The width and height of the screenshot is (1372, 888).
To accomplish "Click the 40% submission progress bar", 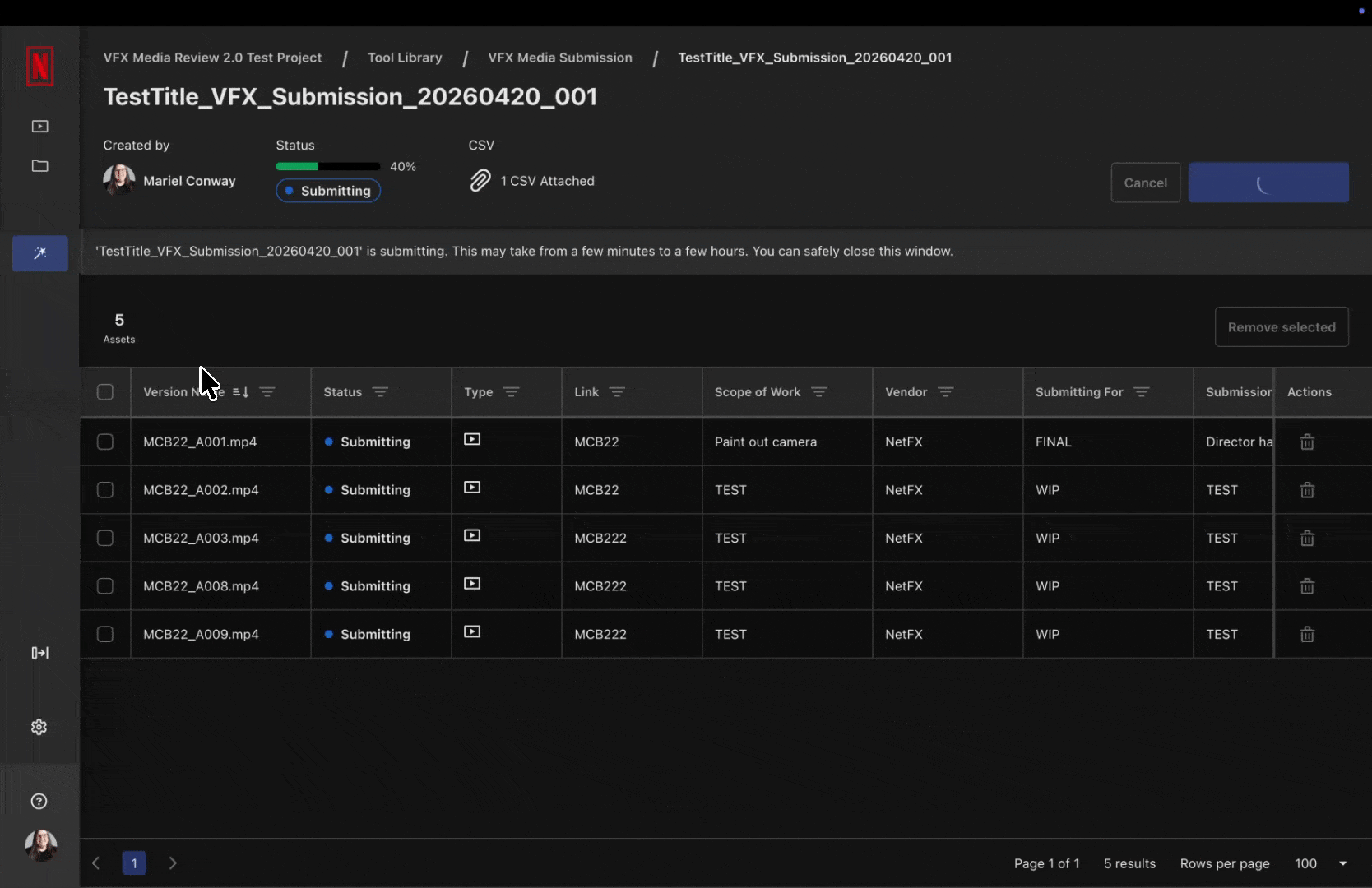I will click(328, 166).
